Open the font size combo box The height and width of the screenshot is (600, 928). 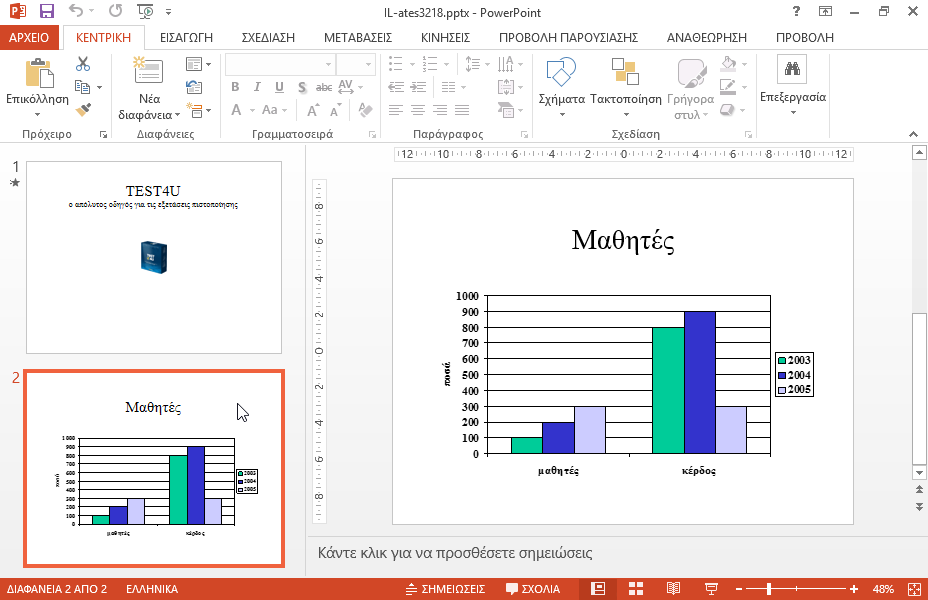[x=356, y=64]
